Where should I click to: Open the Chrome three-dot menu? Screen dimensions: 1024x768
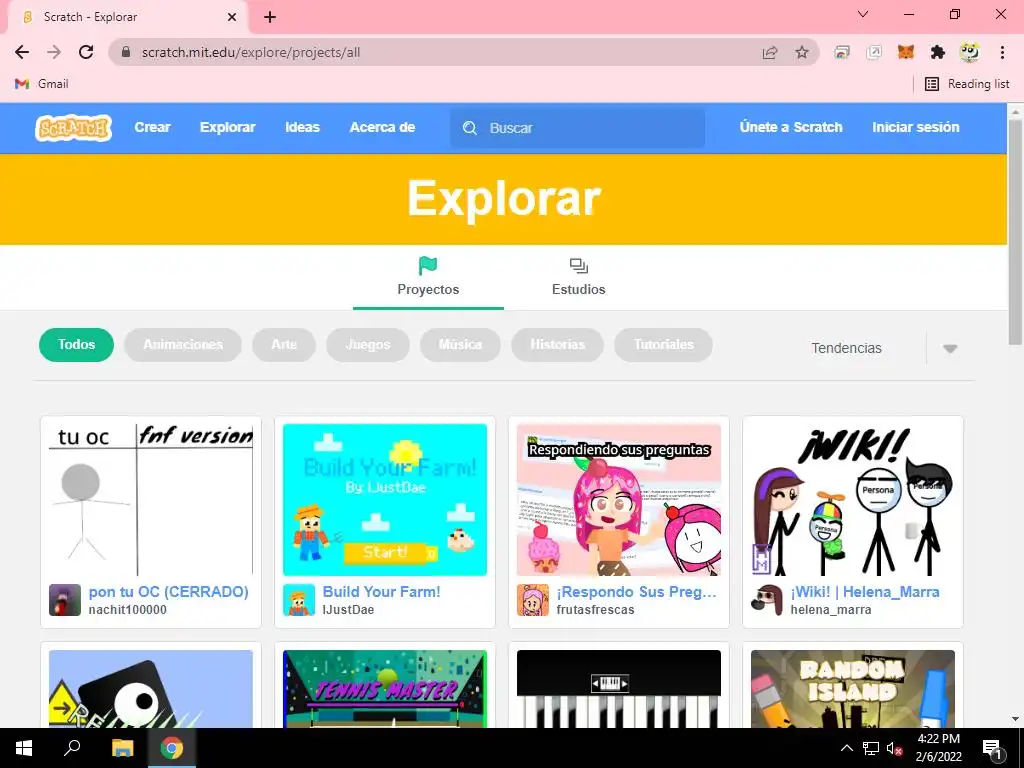click(x=1002, y=52)
